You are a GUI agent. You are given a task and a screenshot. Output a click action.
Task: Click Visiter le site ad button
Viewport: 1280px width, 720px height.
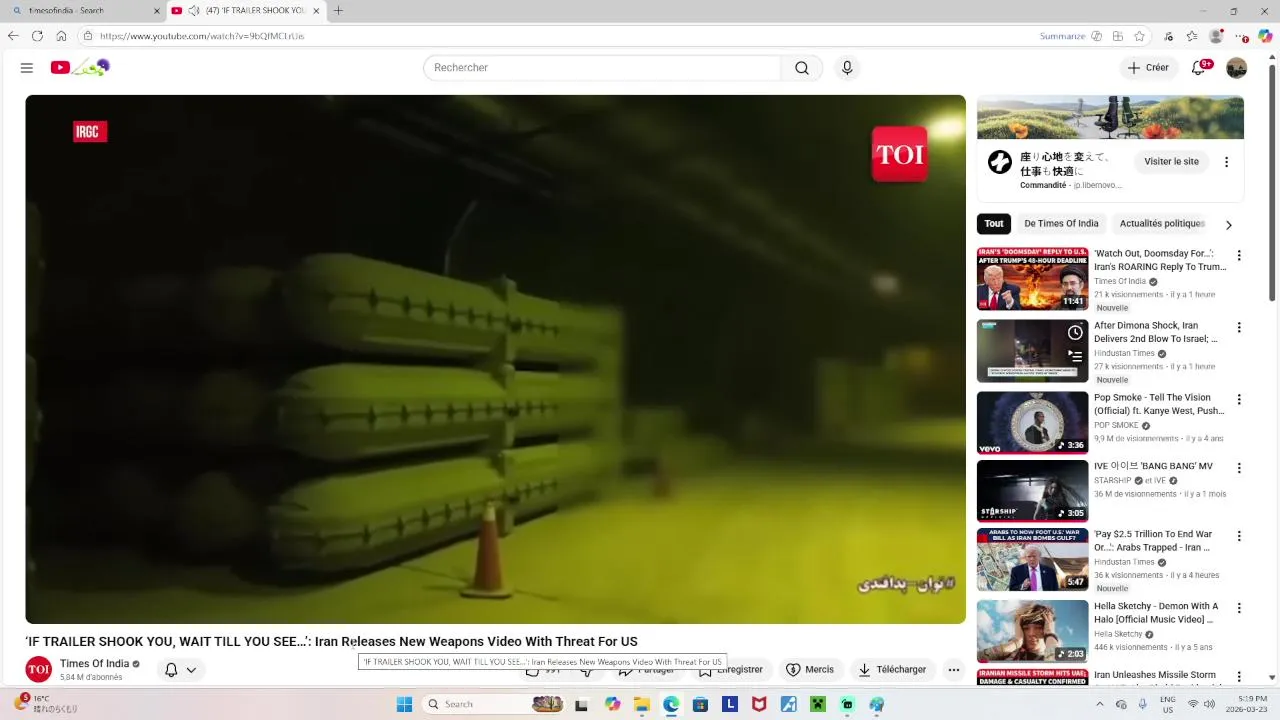[1171, 162]
